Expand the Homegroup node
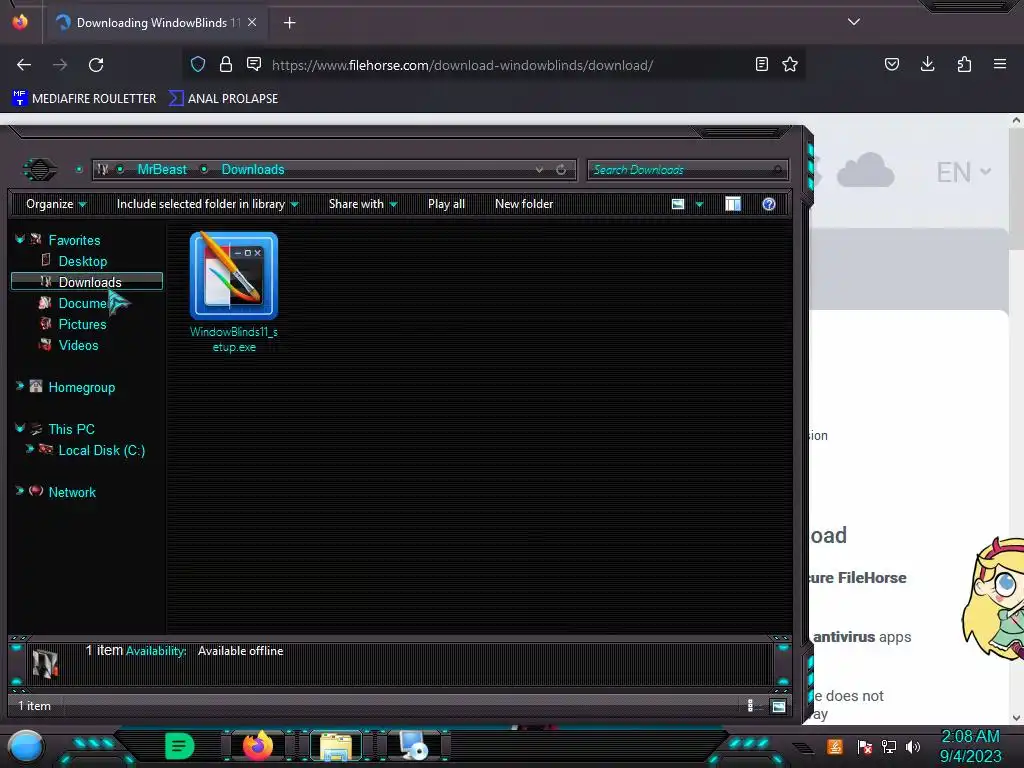Screen dimensions: 1024x768 pos(20,386)
